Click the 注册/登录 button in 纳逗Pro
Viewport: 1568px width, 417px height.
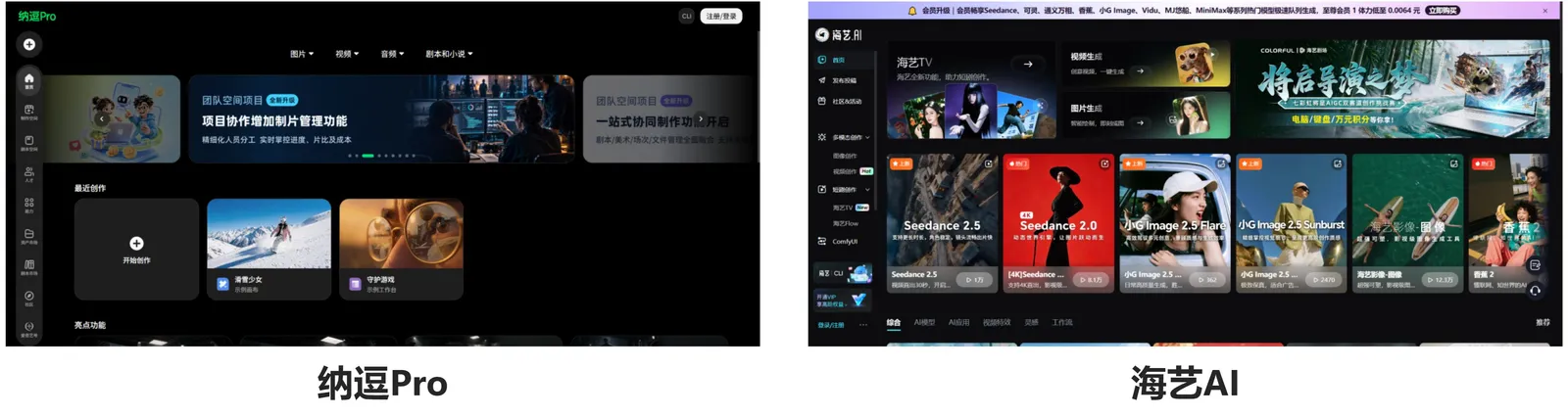coord(721,16)
